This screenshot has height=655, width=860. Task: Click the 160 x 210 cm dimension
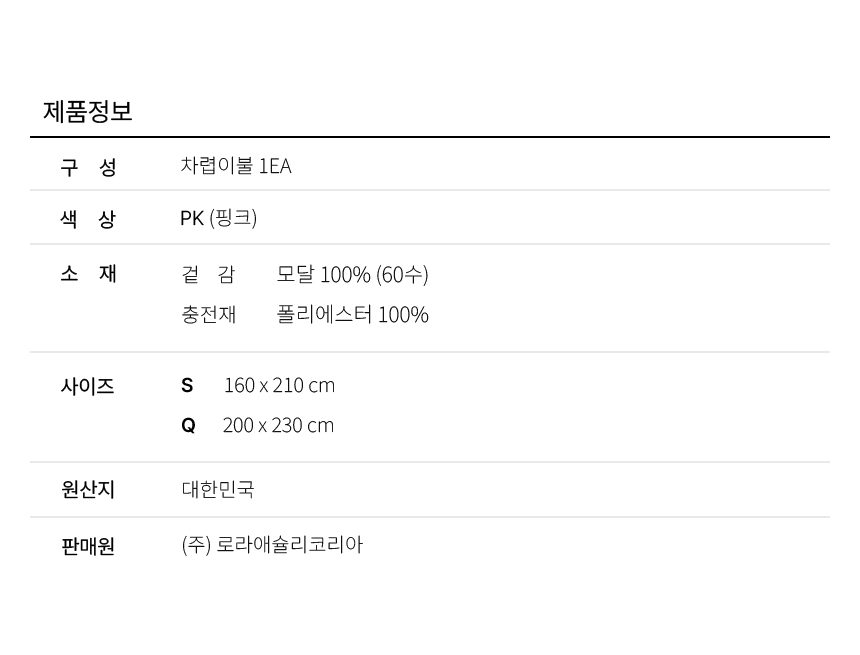point(279,385)
